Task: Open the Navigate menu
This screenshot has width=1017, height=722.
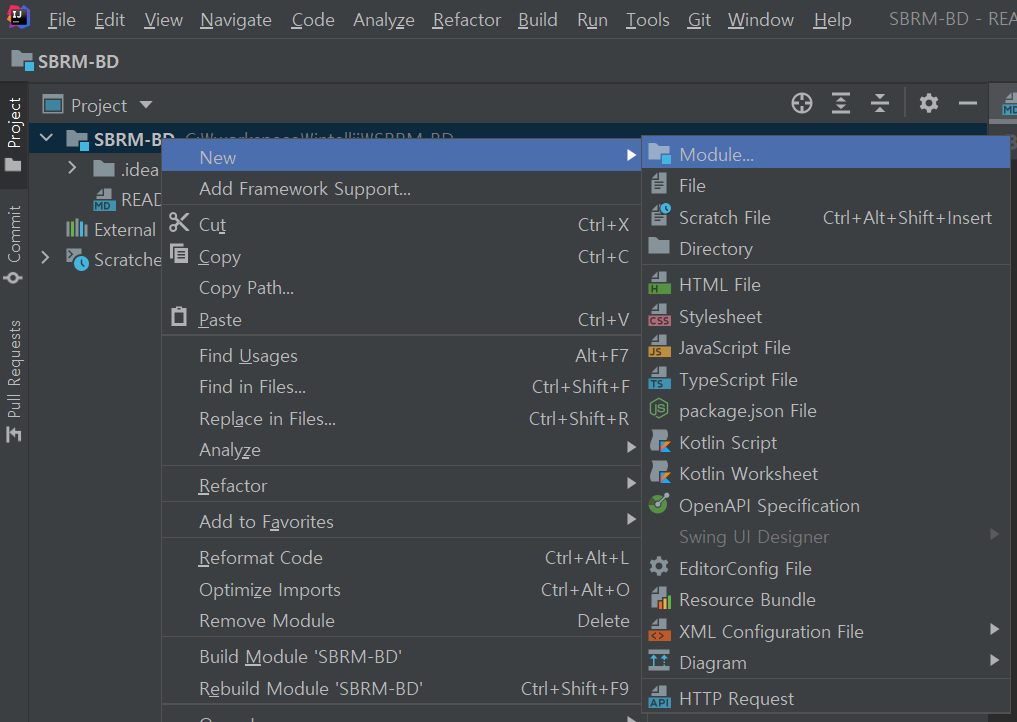Action: click(235, 20)
